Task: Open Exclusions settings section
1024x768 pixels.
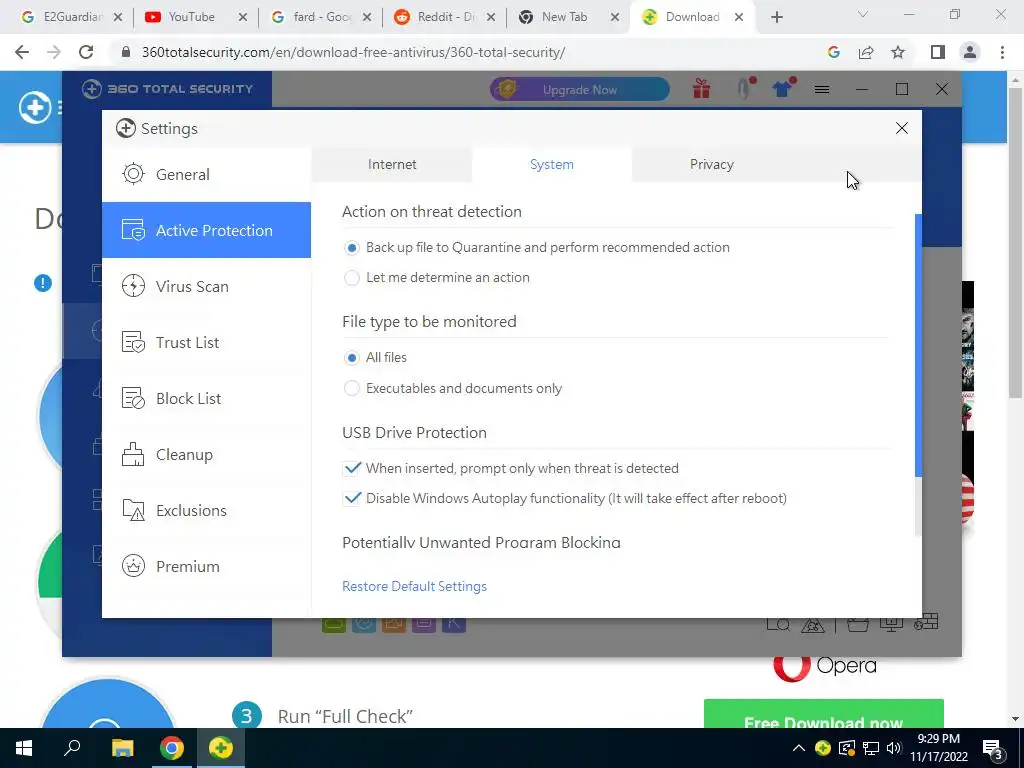Action: (x=206, y=510)
